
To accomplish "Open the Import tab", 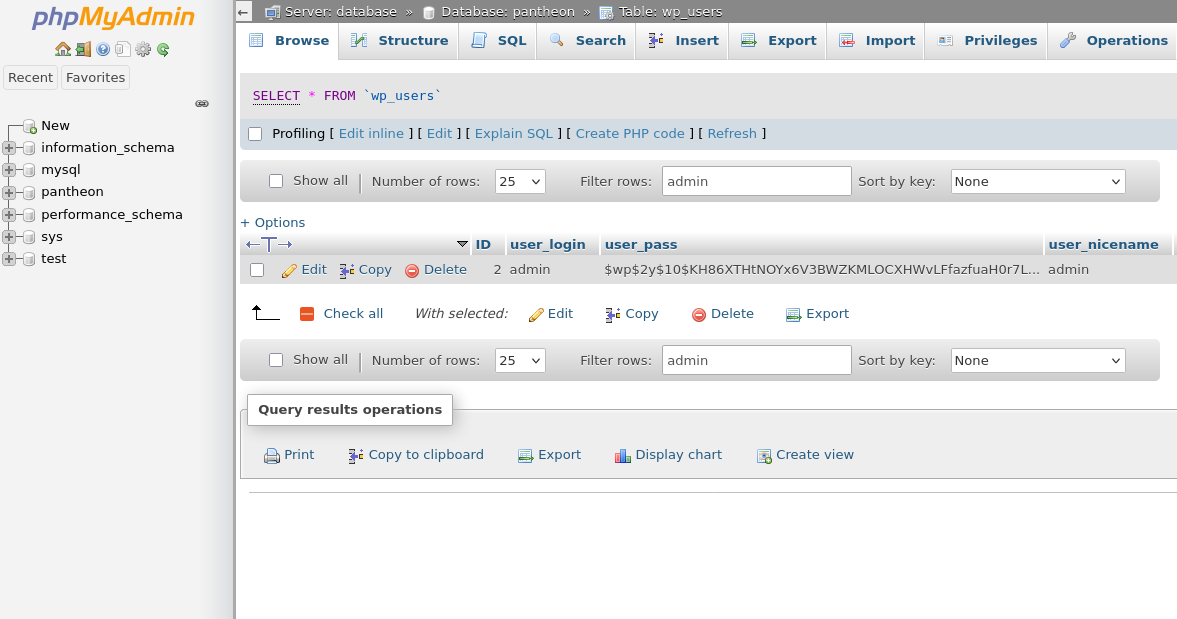I will pos(876,41).
